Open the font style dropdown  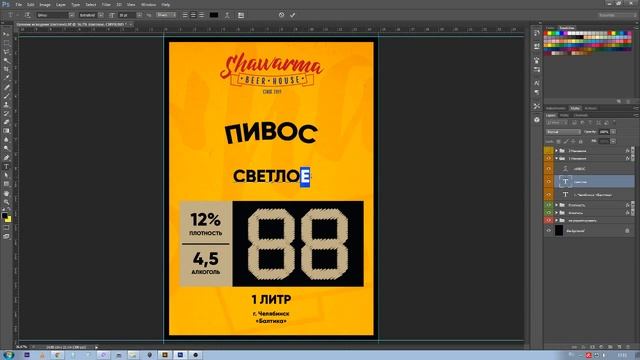tap(100, 15)
